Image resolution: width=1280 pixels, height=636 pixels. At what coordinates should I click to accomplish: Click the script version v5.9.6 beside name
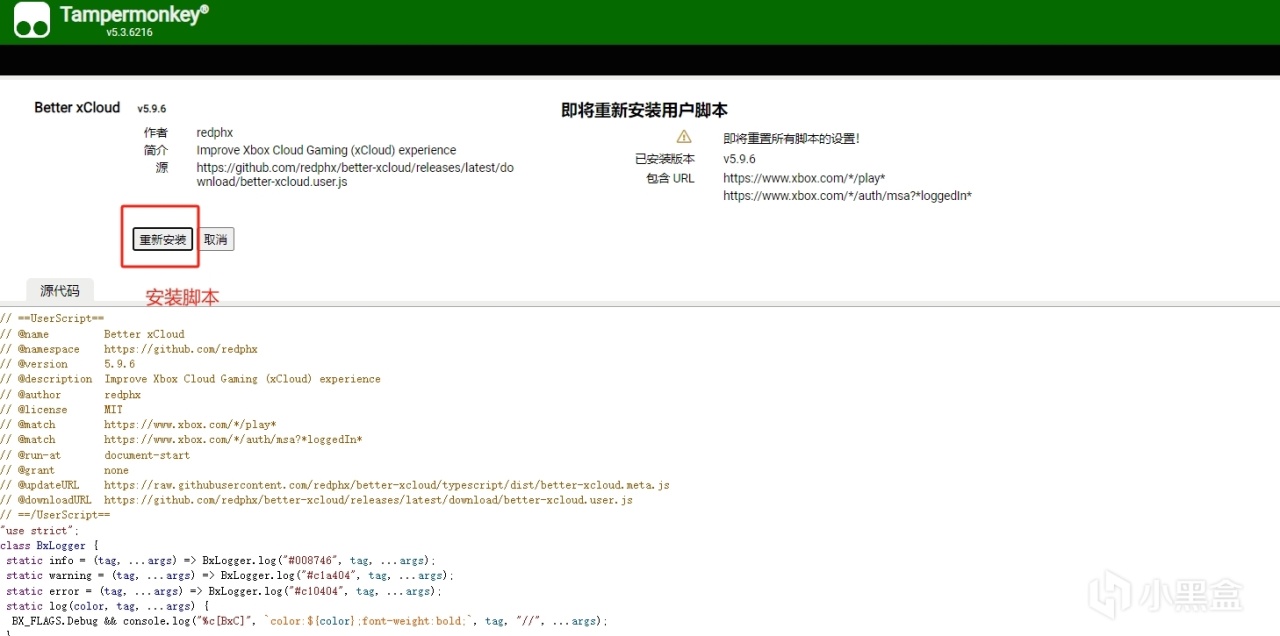pyautogui.click(x=152, y=109)
